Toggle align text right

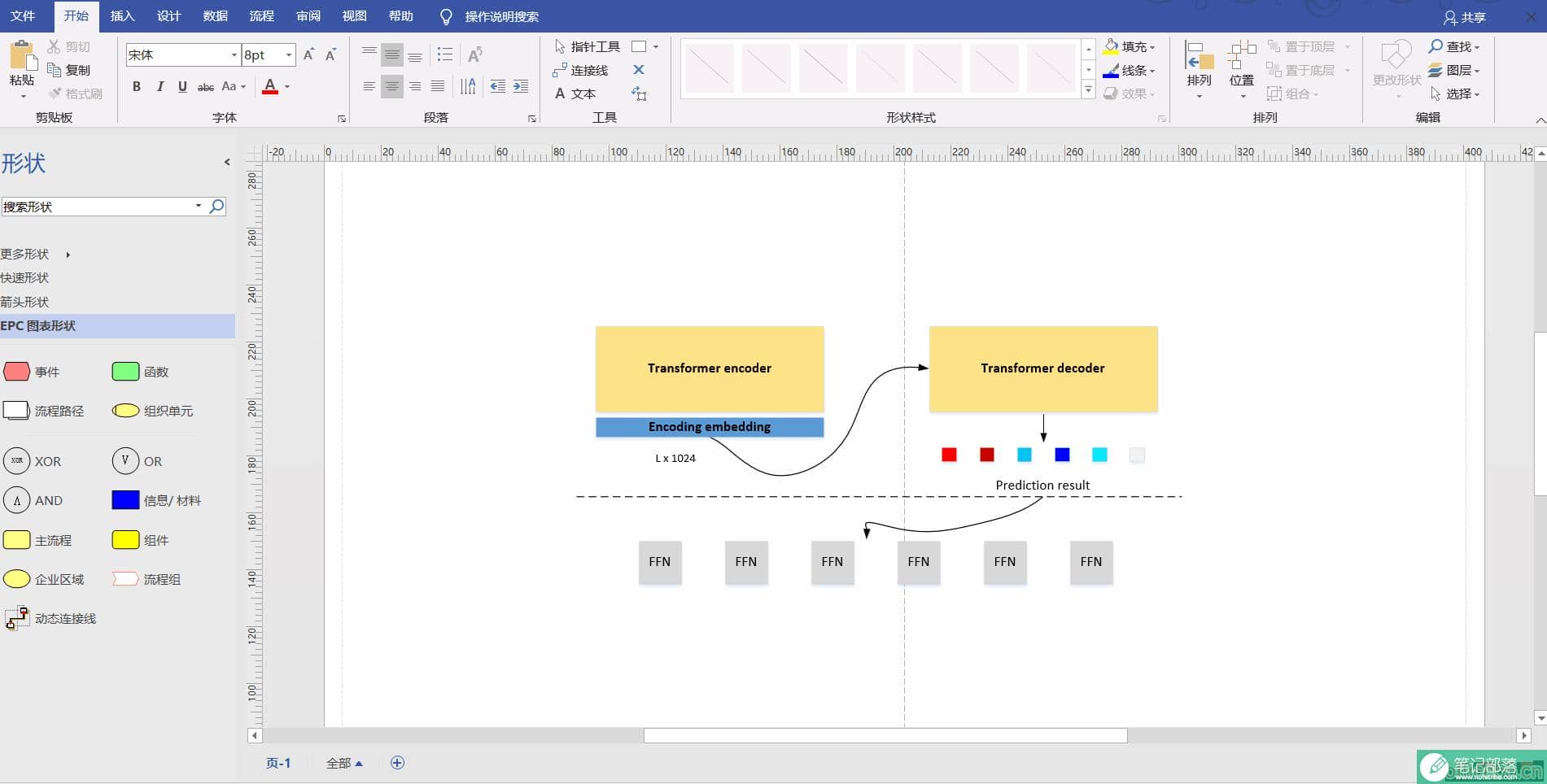pyautogui.click(x=415, y=86)
